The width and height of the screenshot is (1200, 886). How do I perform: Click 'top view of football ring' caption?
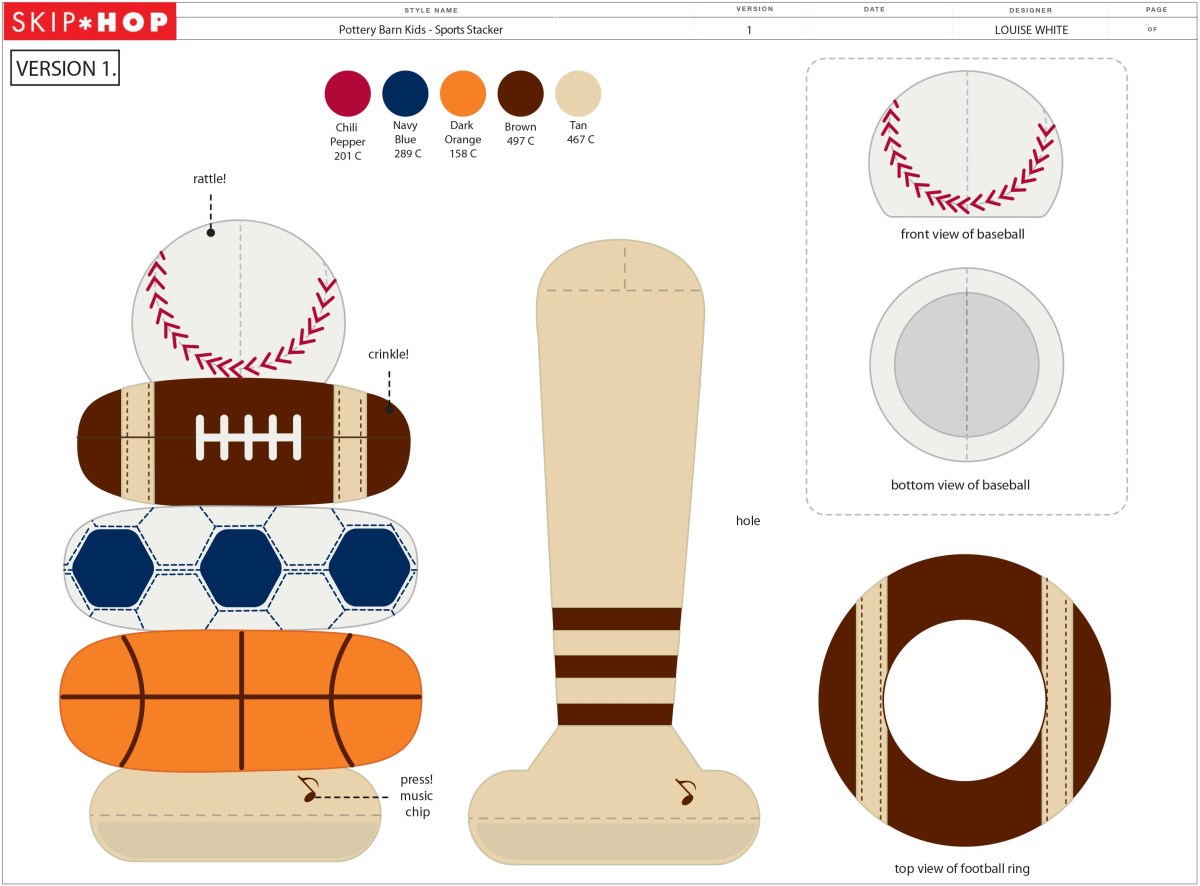[x=962, y=868]
